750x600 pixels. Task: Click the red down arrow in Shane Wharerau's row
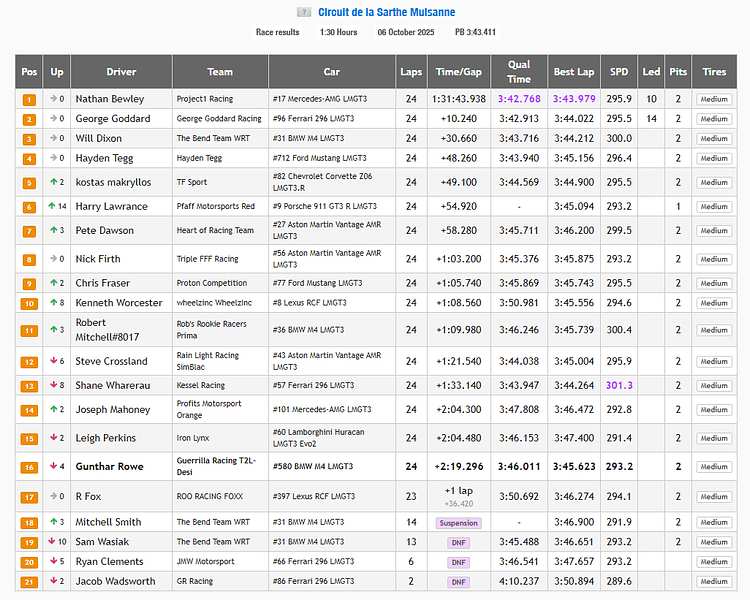[x=52, y=385]
